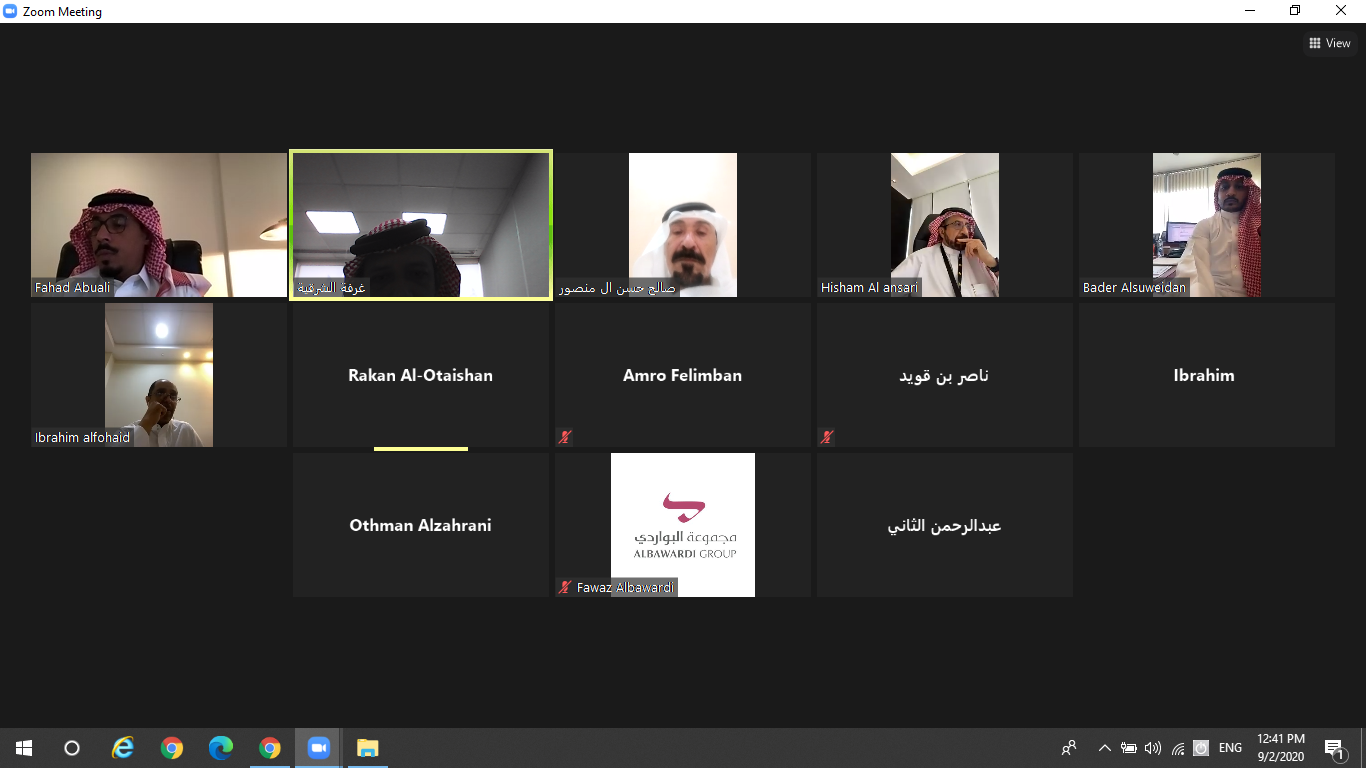This screenshot has width=1366, height=768.
Task: Open File Explorer from taskbar
Action: click(x=368, y=748)
